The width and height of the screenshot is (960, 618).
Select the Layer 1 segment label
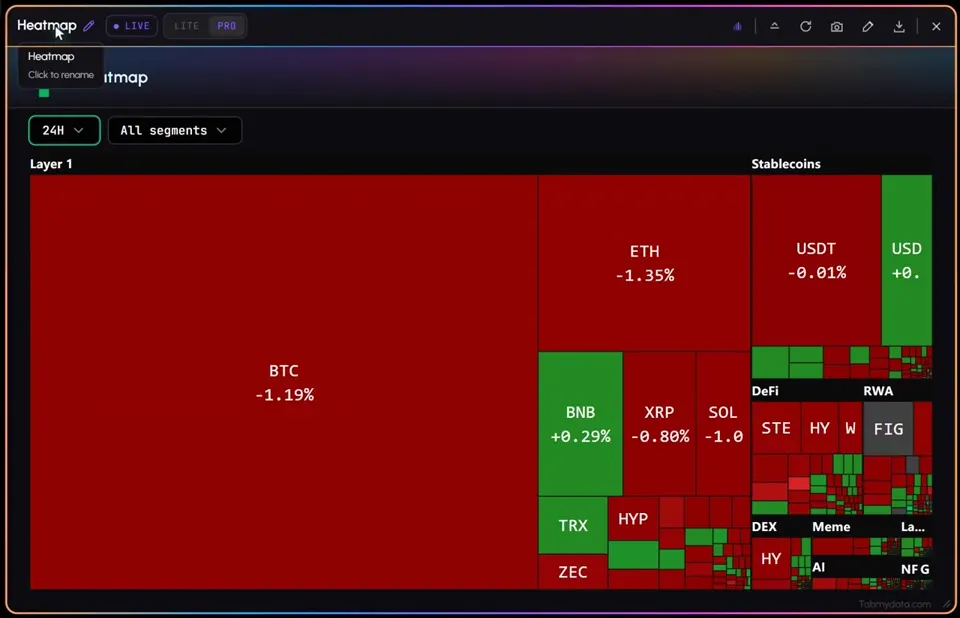(51, 164)
